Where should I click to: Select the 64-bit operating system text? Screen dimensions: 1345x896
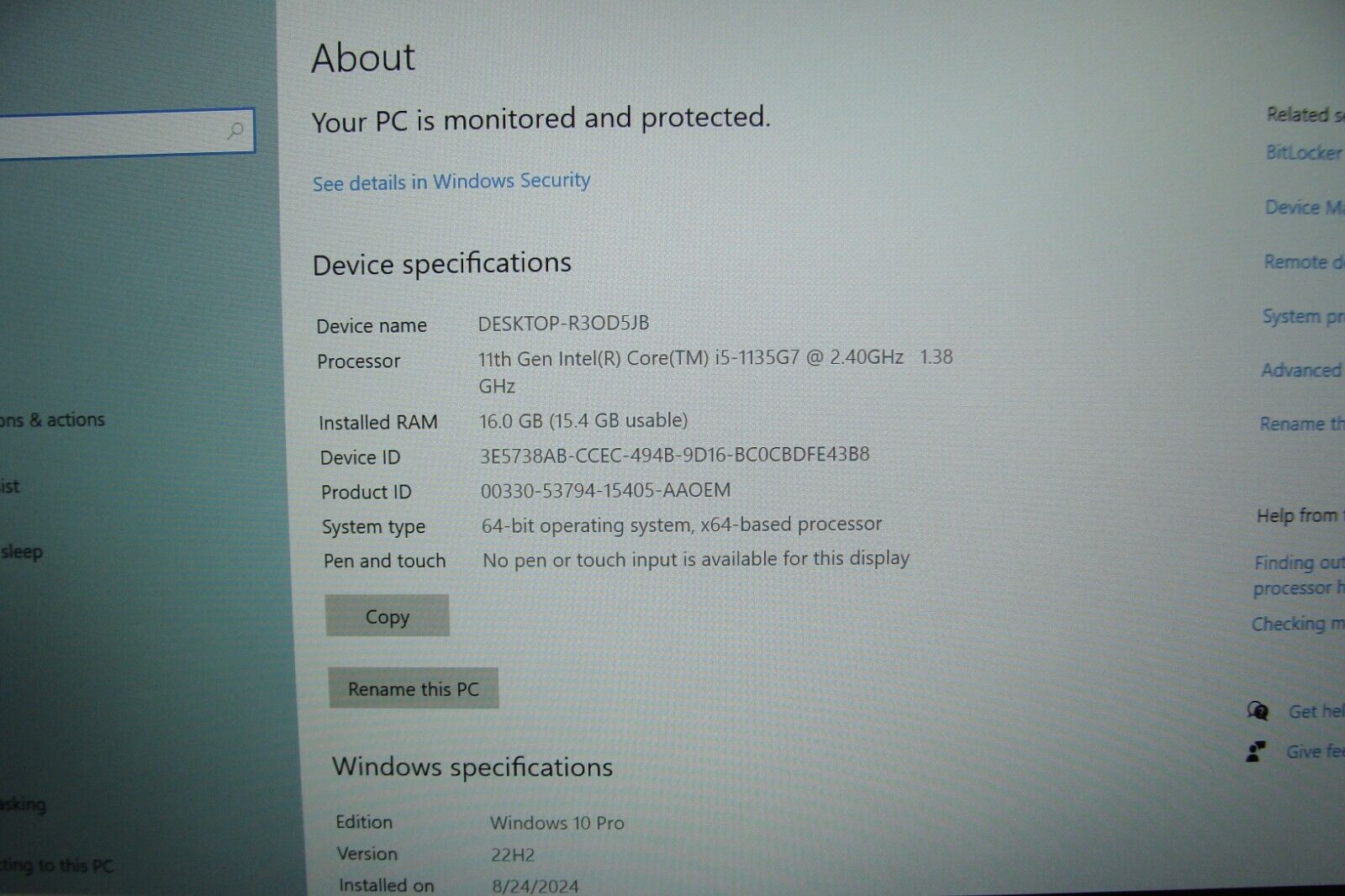pos(682,524)
